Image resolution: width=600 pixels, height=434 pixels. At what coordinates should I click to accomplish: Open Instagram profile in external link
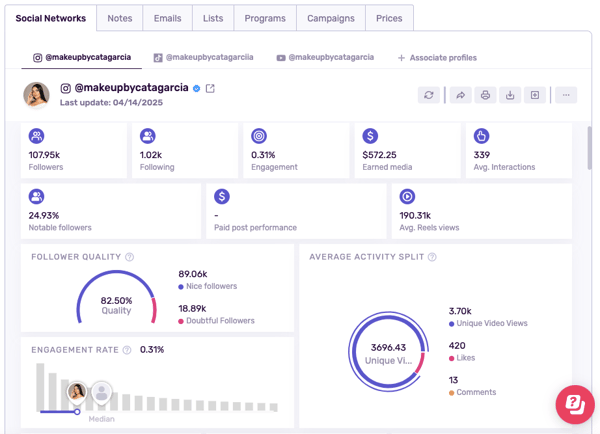click(210, 88)
